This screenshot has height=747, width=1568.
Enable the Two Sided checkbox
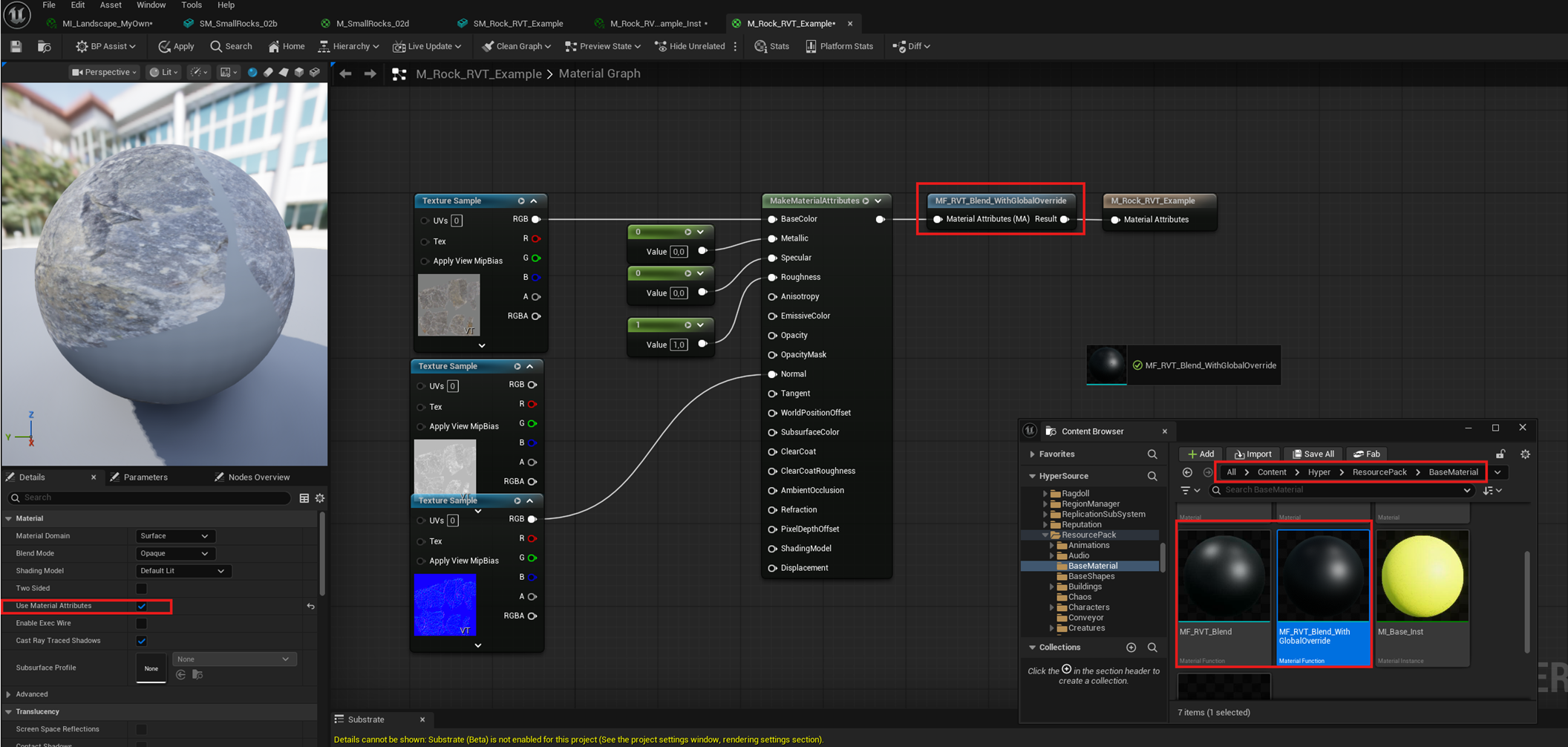coord(142,588)
